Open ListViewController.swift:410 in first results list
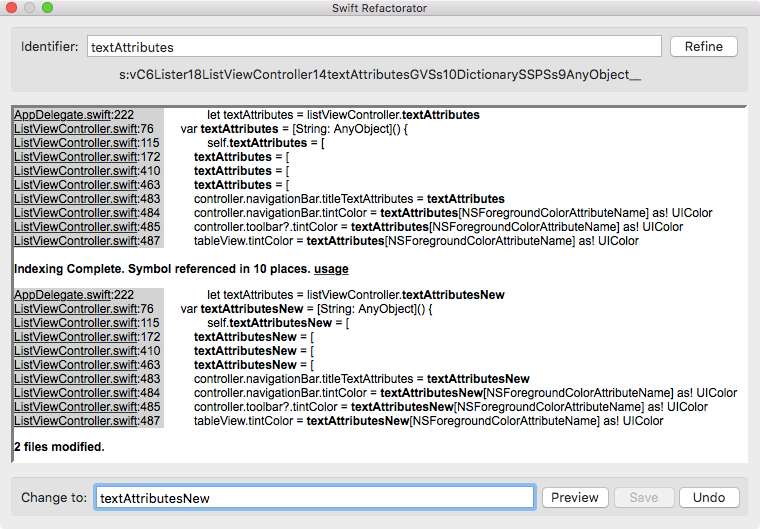Viewport: 760px width, 529px height. [87, 171]
